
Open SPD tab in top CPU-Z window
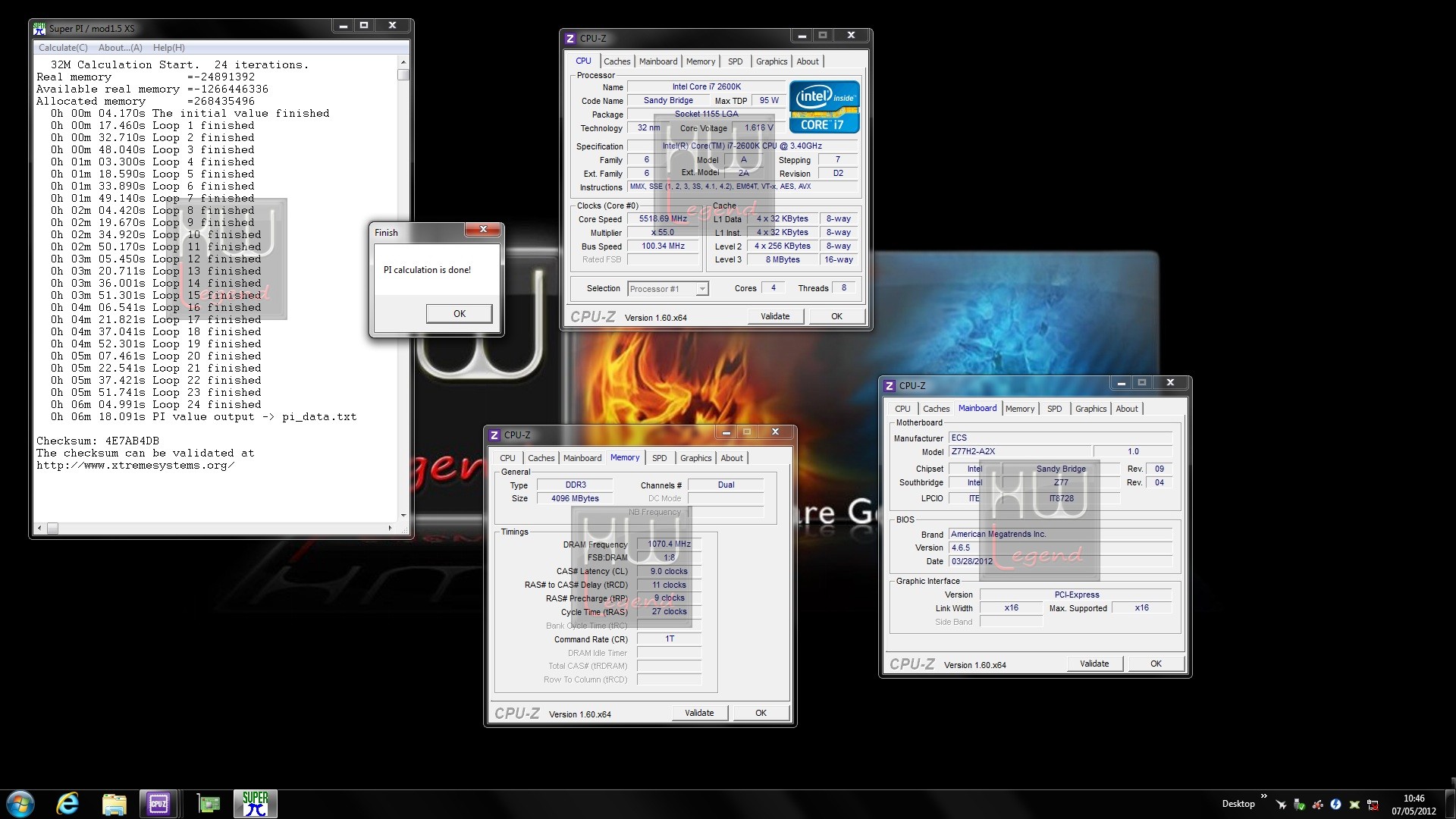point(735,61)
